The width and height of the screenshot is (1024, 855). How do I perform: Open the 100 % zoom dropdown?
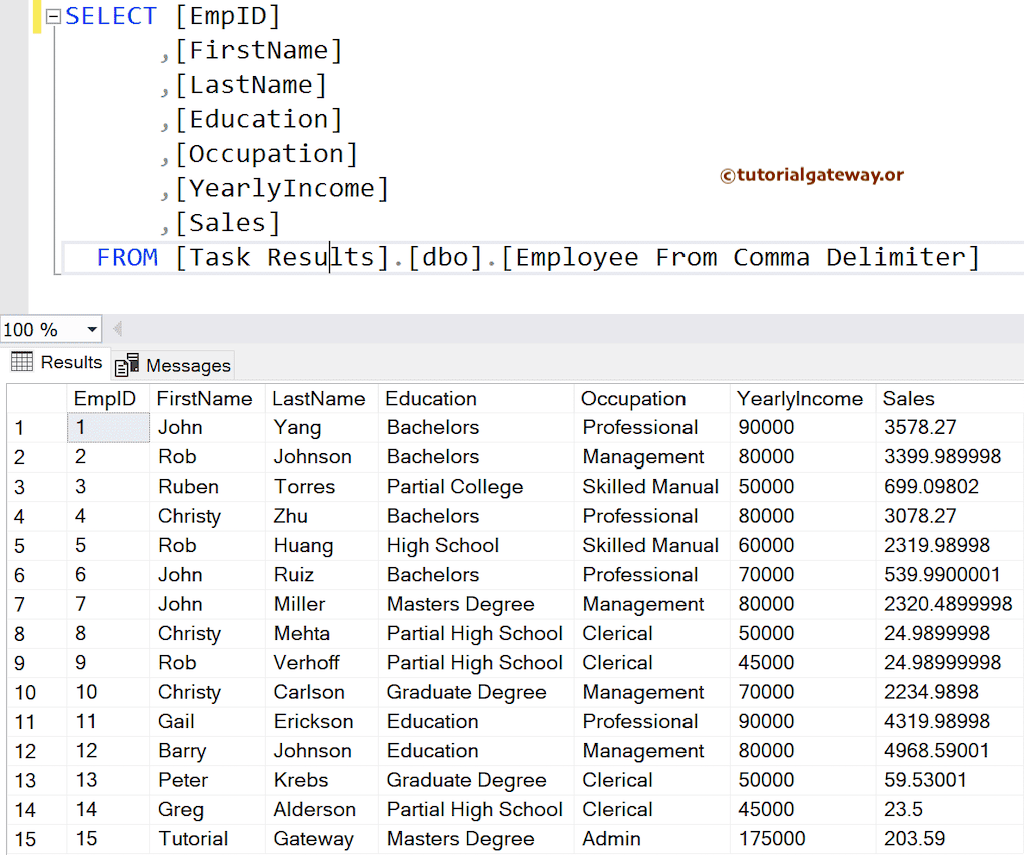pos(92,329)
